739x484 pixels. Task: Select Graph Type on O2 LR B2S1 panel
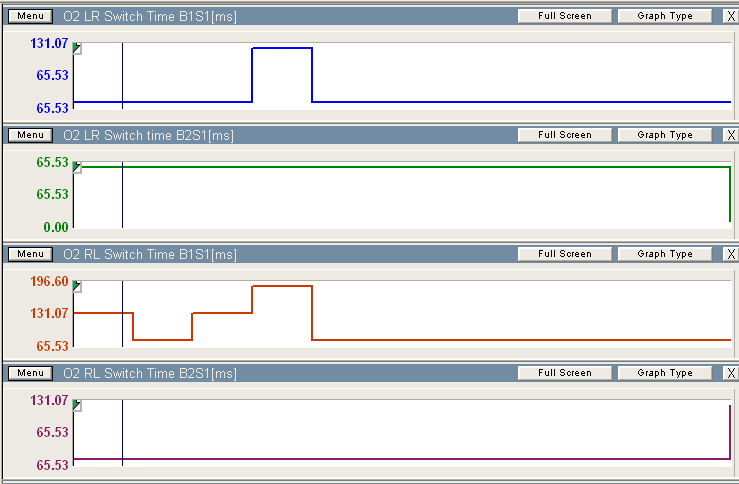664,135
